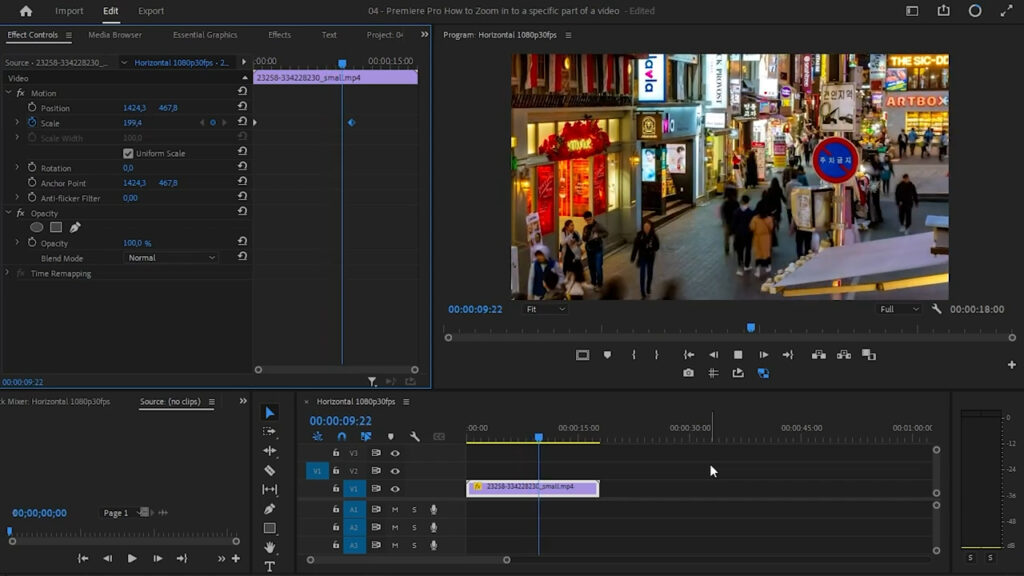Toggle V3 track output eye
Viewport: 1024px width, 576px height.
tap(395, 453)
